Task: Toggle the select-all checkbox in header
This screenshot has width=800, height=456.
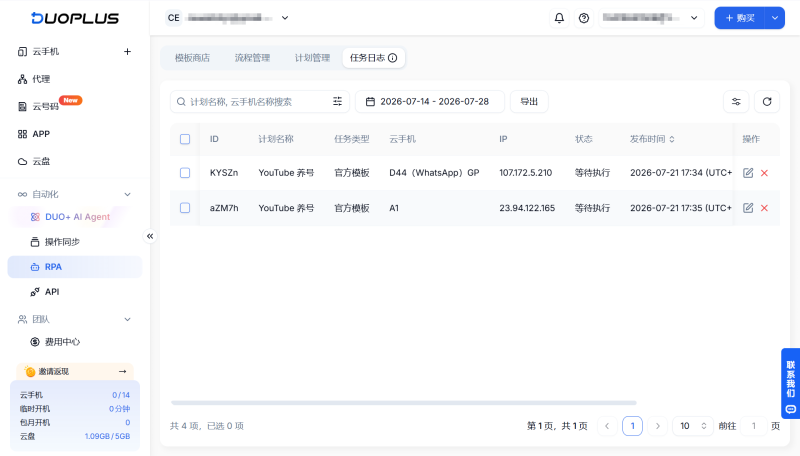Action: (185, 139)
